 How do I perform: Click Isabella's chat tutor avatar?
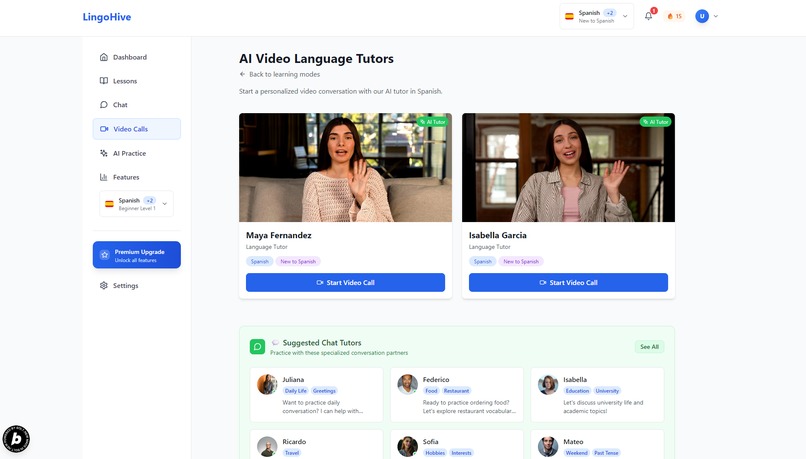tap(548, 384)
